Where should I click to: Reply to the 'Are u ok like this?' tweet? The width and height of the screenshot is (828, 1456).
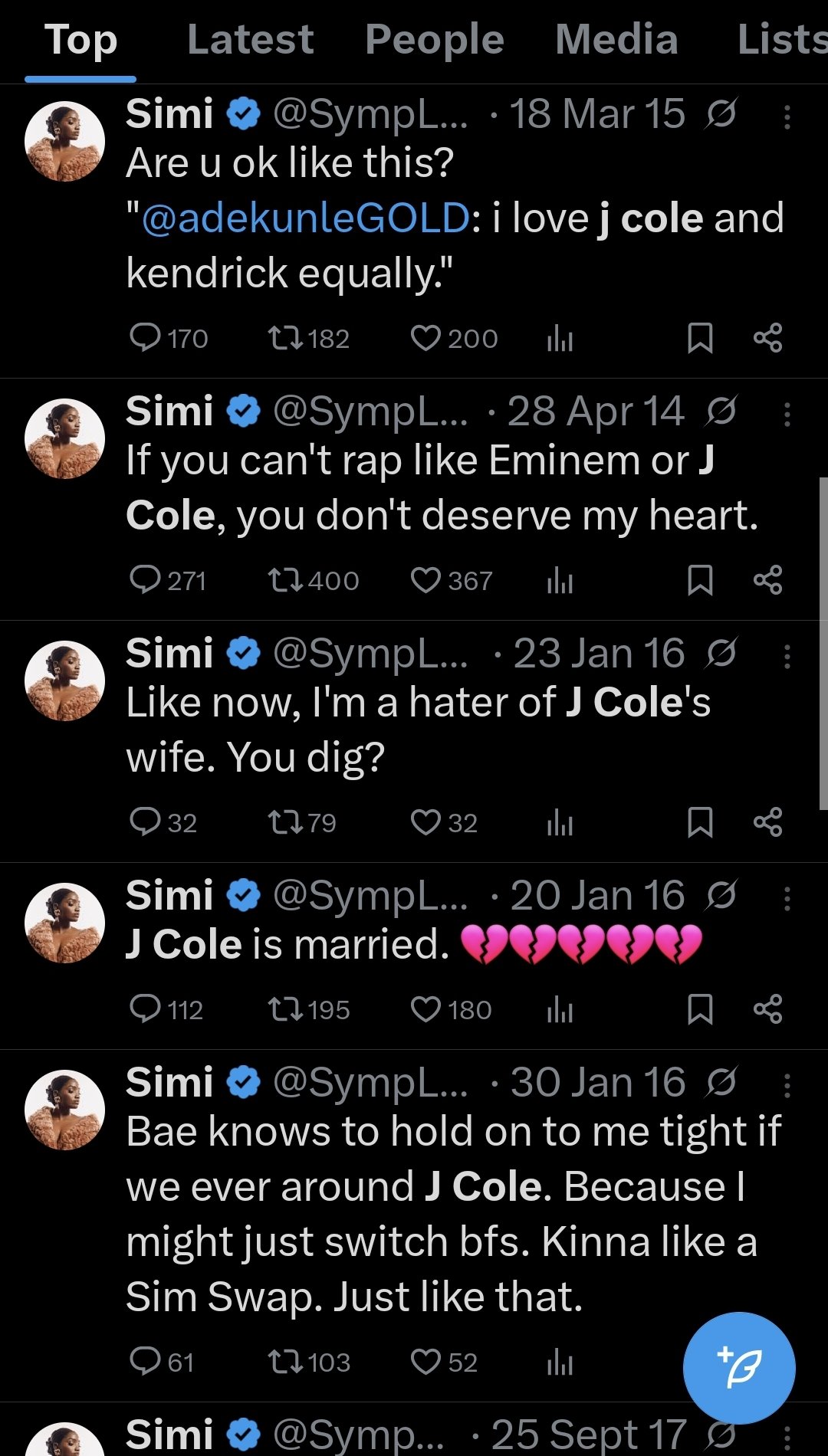(x=145, y=337)
